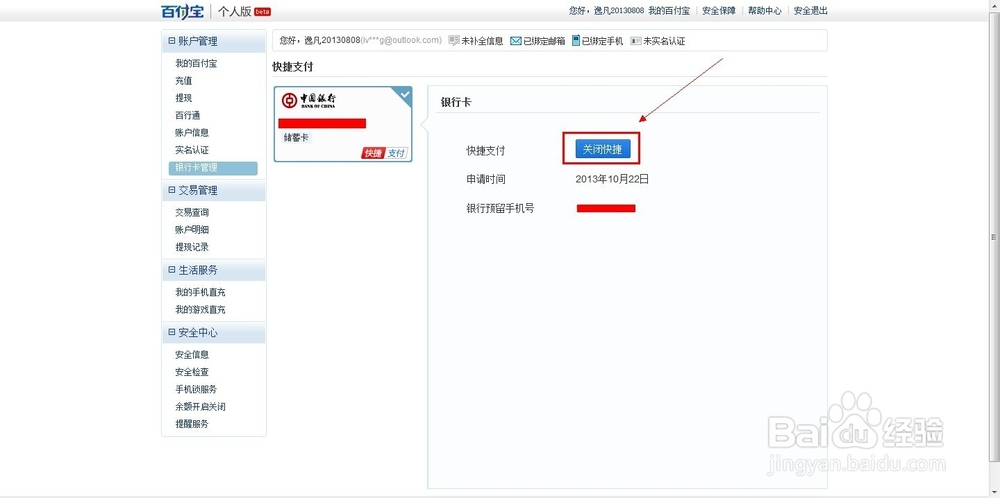Screen dimensions: 1000x498
Task: Click the checkmark corner on bank card
Action: pos(404,95)
